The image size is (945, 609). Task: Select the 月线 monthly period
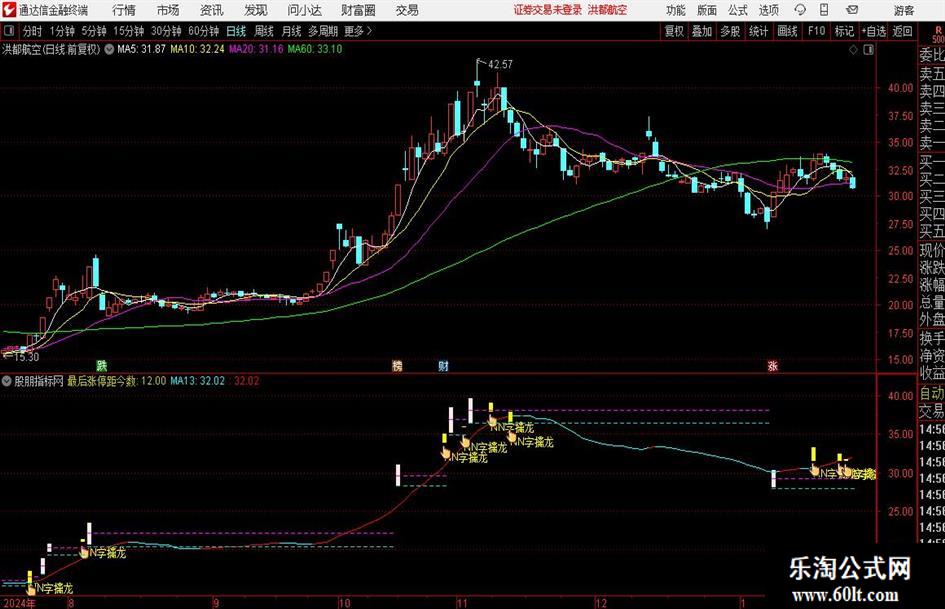click(291, 31)
